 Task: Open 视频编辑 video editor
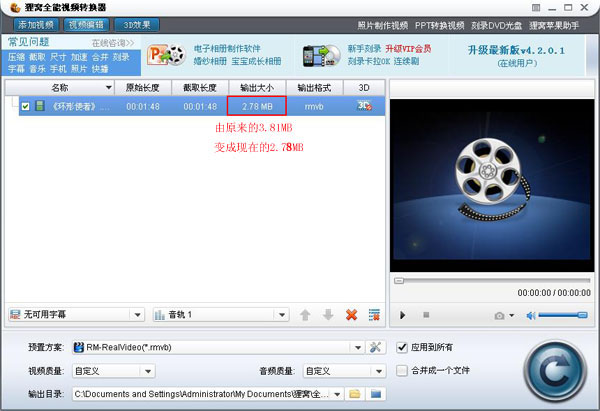point(86,25)
